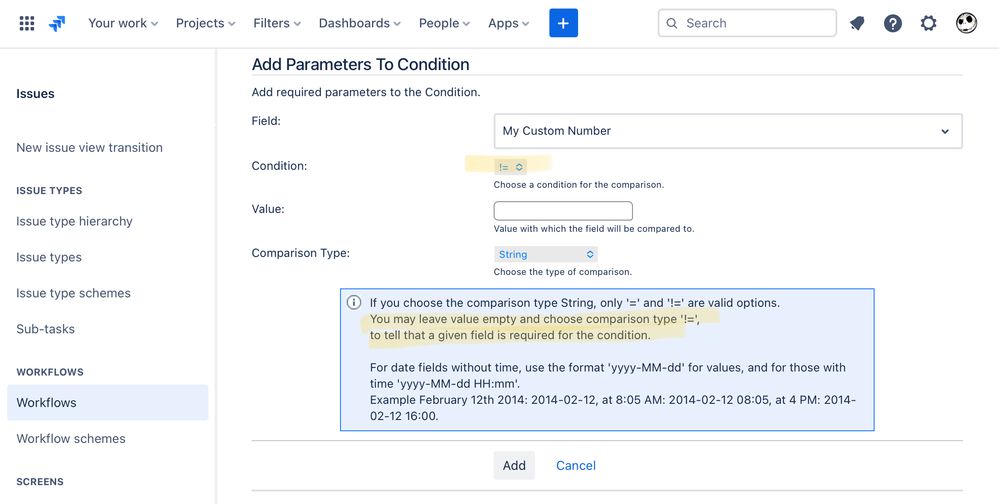Click the Value text input field
The height and width of the screenshot is (504, 999).
click(x=563, y=211)
